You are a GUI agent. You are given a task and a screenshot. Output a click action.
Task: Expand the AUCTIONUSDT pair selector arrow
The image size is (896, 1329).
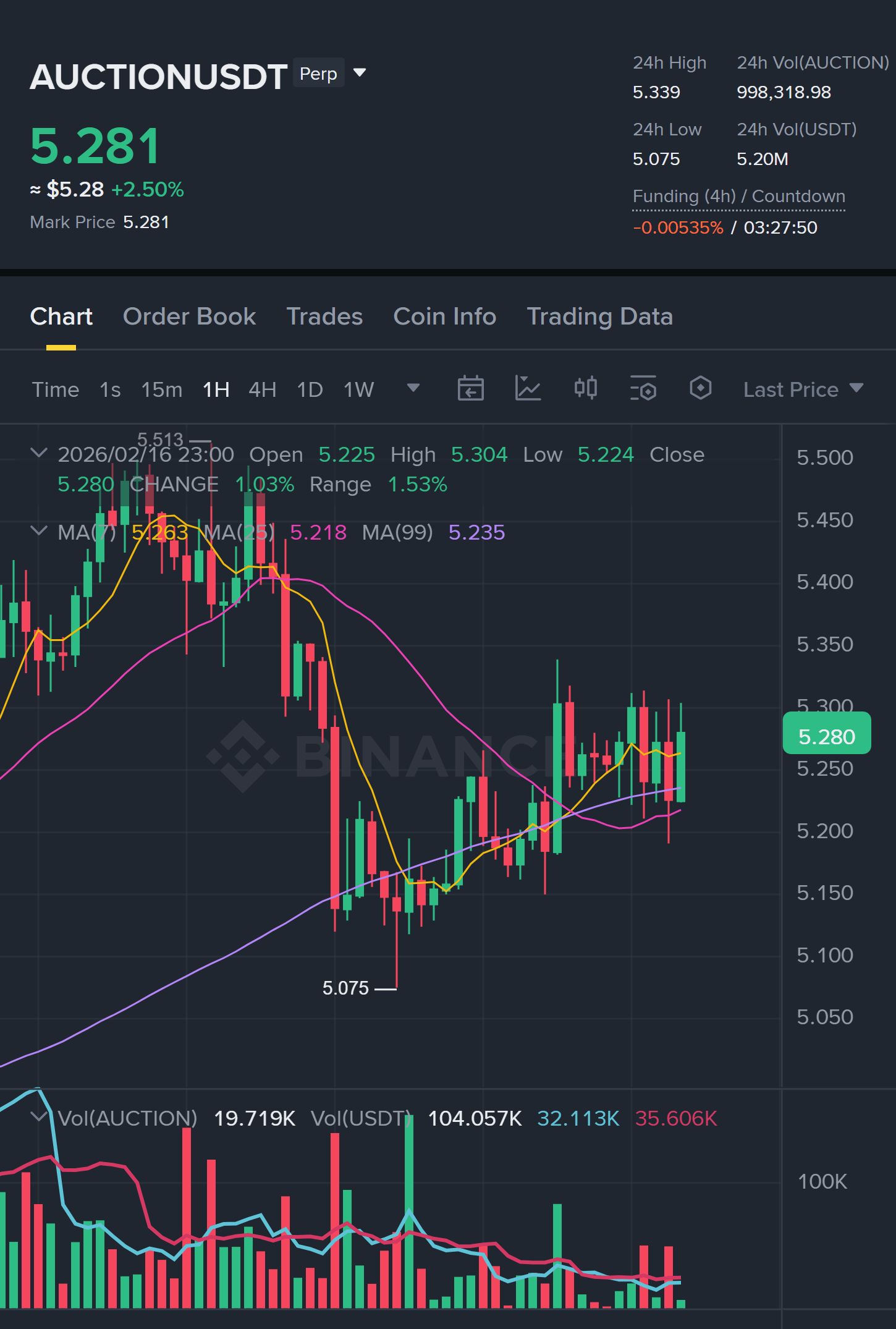pyautogui.click(x=360, y=73)
